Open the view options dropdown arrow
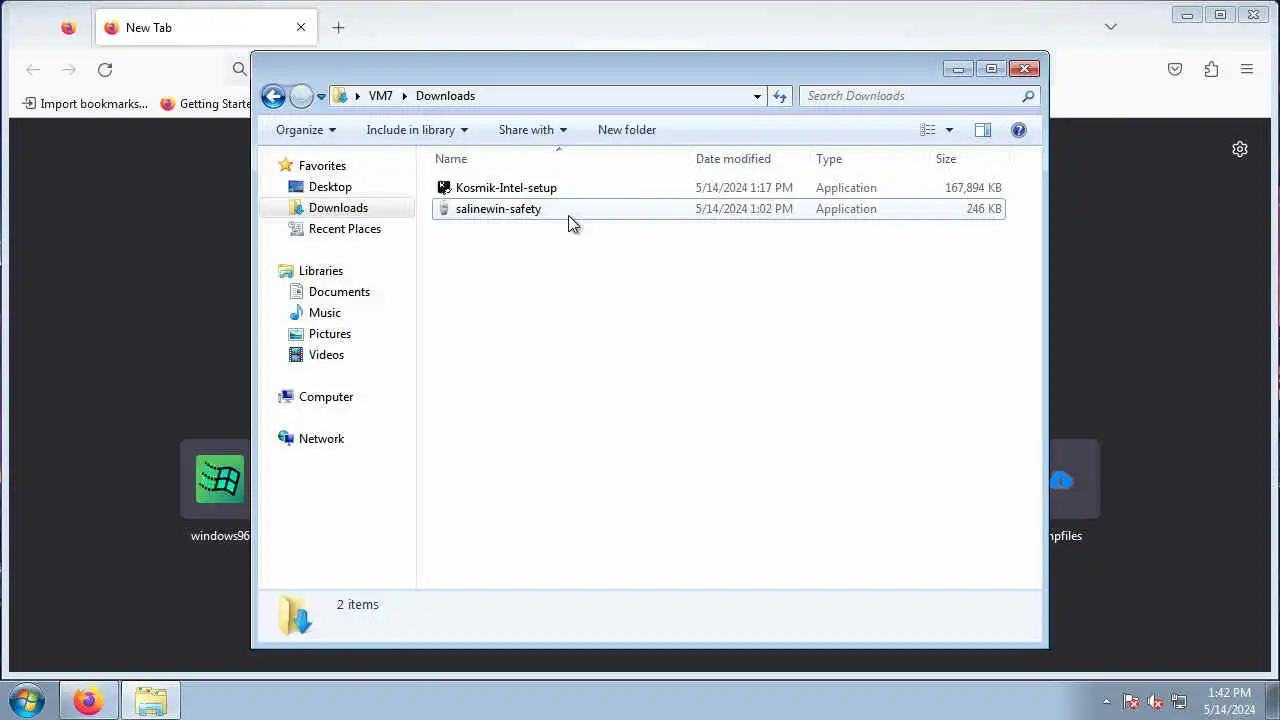The height and width of the screenshot is (720, 1280). click(x=949, y=130)
